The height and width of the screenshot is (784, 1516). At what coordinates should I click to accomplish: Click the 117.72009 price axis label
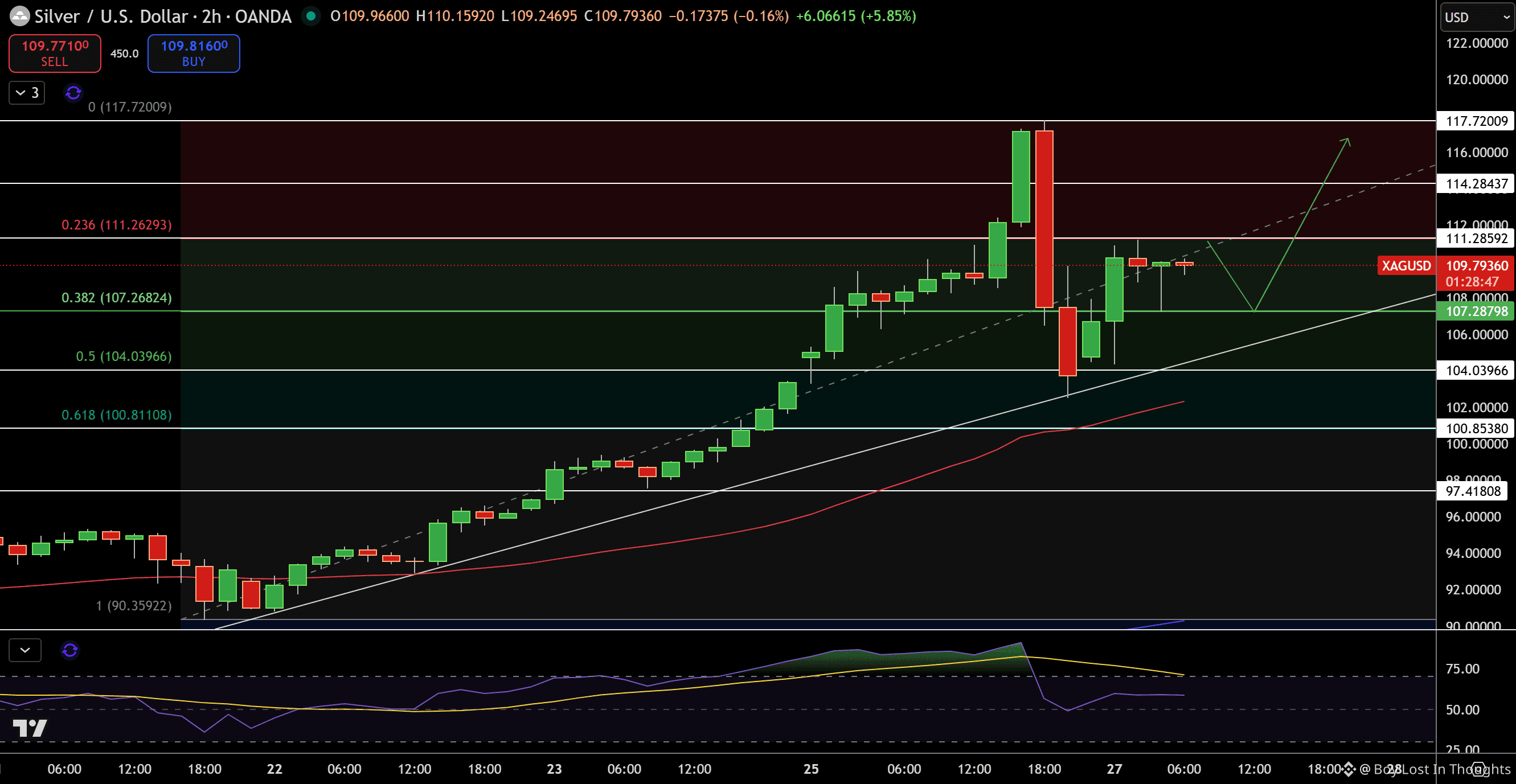tap(1476, 121)
